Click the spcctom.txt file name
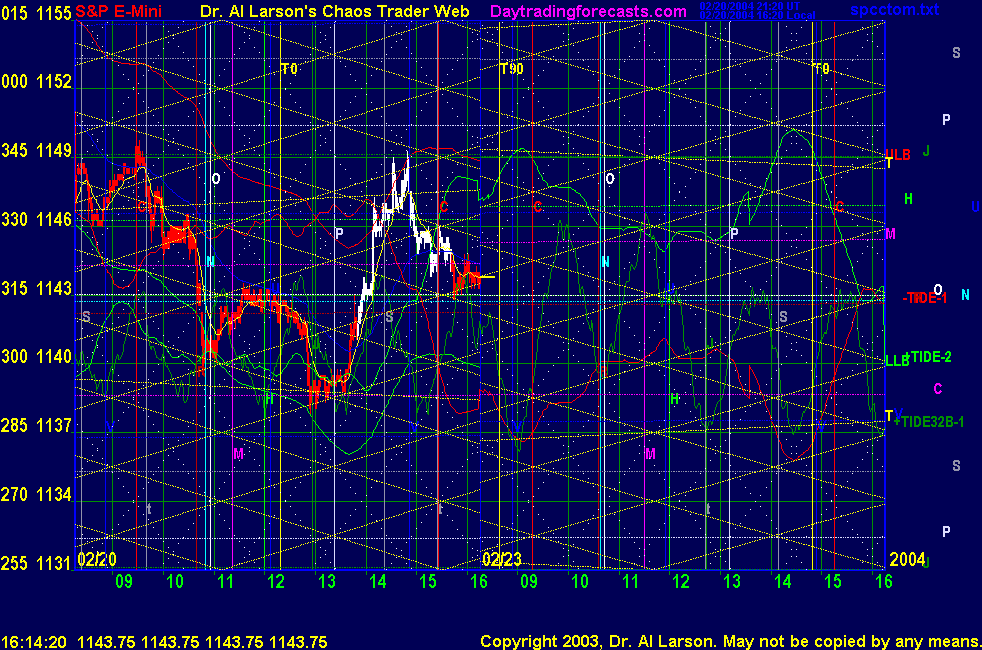Image resolution: width=982 pixels, height=650 pixels. [894, 9]
